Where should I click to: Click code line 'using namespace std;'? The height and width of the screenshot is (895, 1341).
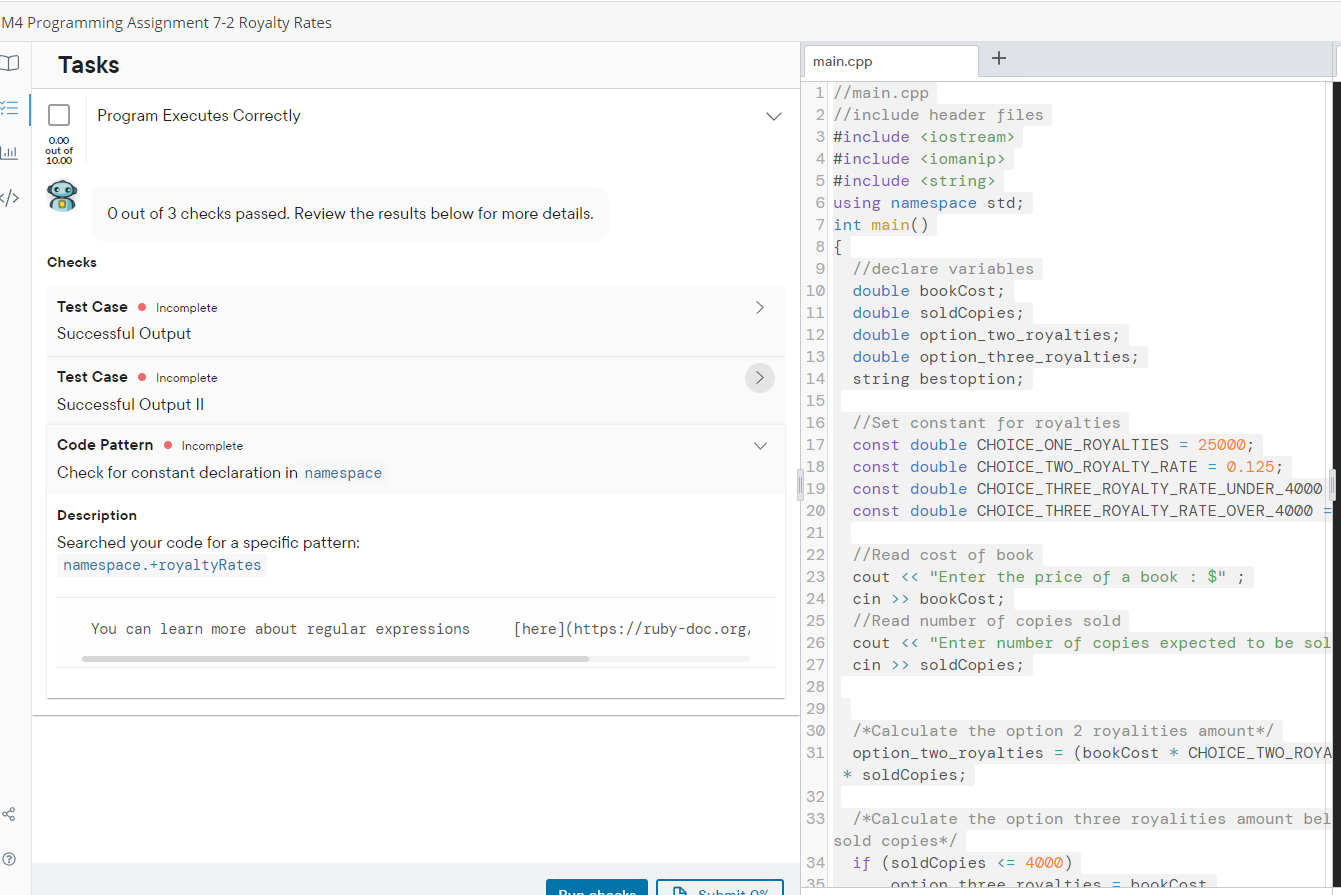pyautogui.click(x=928, y=203)
